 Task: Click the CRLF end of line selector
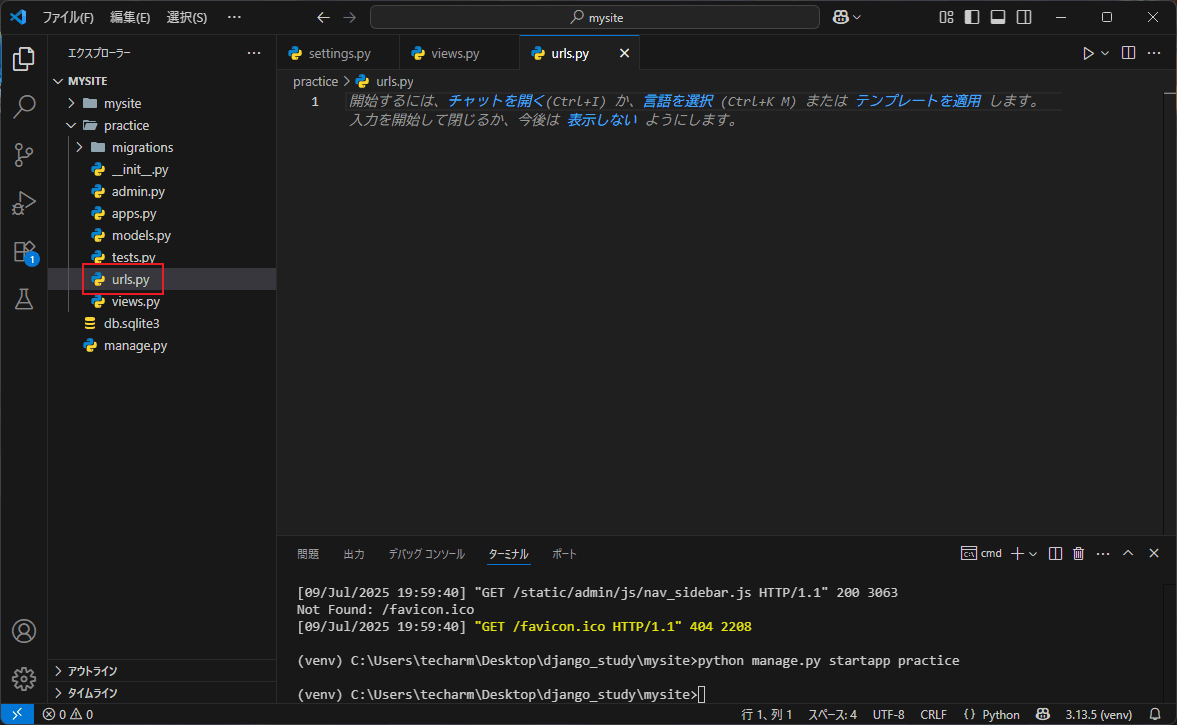tap(933, 714)
